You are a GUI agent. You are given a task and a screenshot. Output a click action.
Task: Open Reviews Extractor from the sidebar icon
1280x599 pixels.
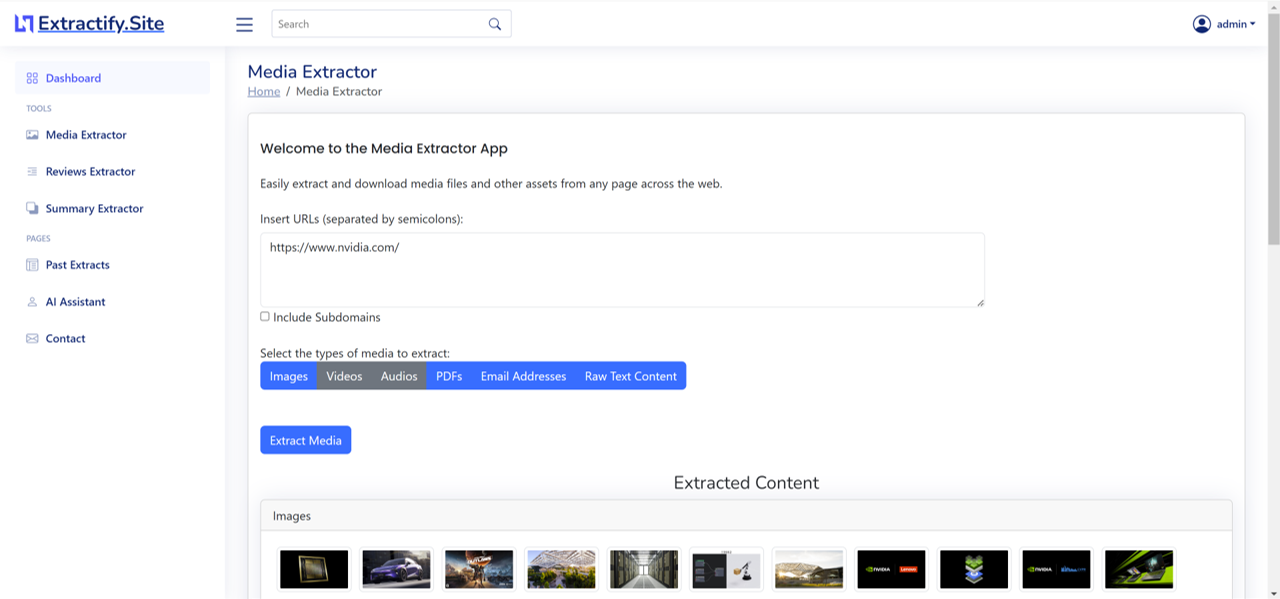pos(31,171)
